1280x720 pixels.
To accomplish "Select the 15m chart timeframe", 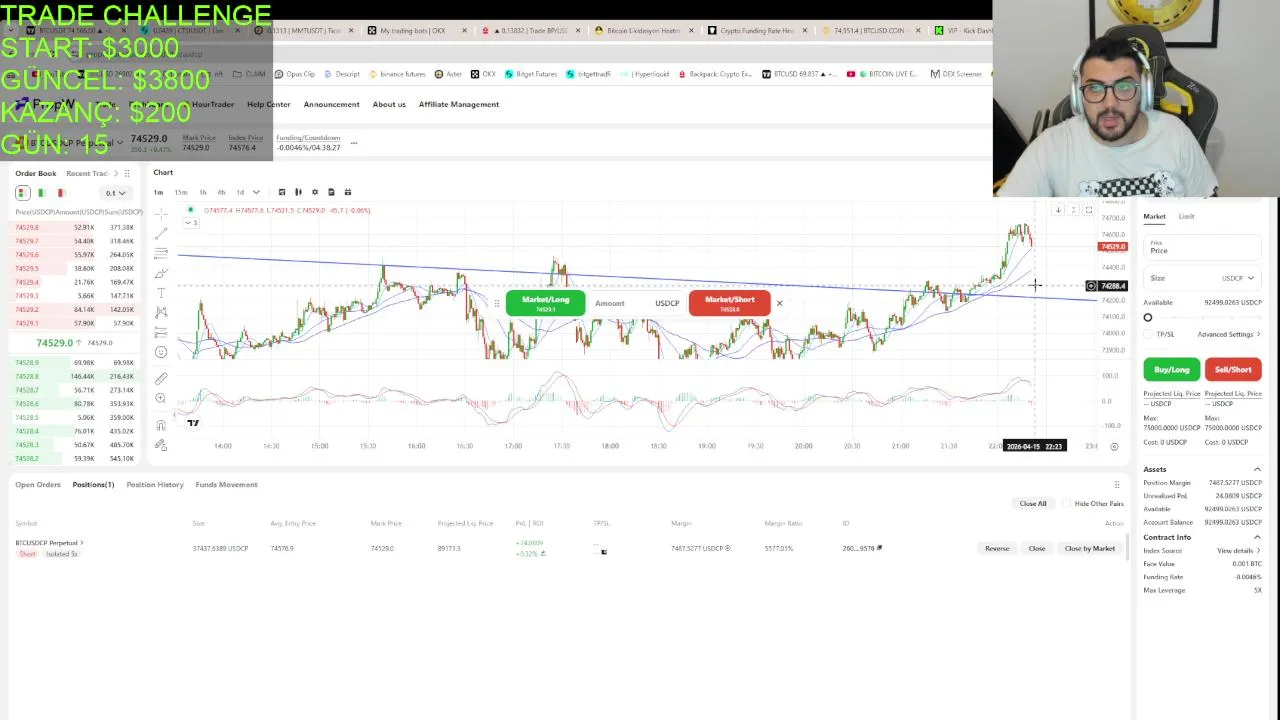I will tap(181, 192).
